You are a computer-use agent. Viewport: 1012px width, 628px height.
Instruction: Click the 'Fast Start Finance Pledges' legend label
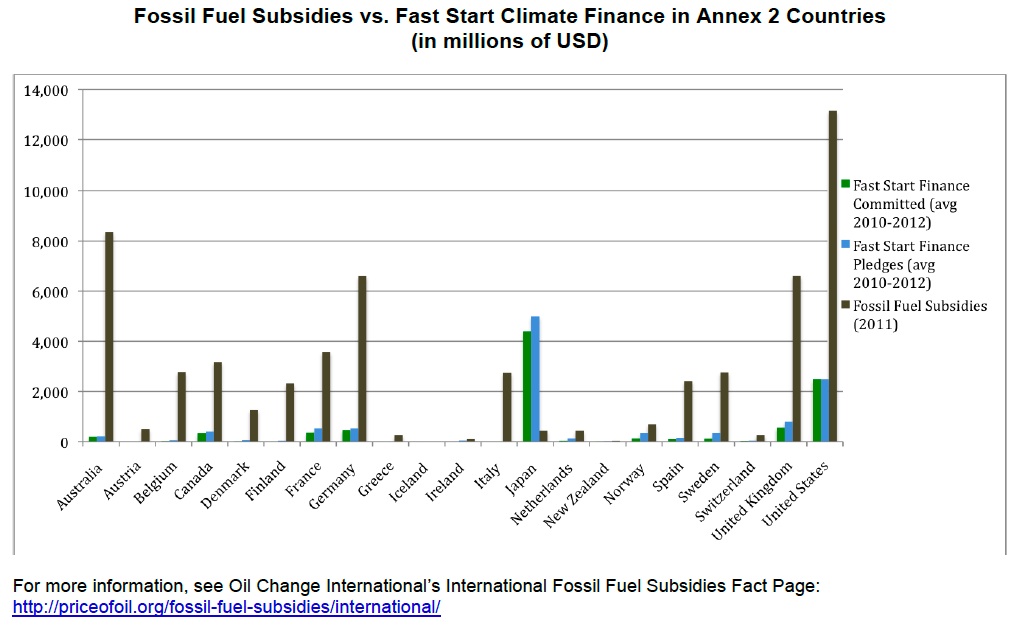911,265
